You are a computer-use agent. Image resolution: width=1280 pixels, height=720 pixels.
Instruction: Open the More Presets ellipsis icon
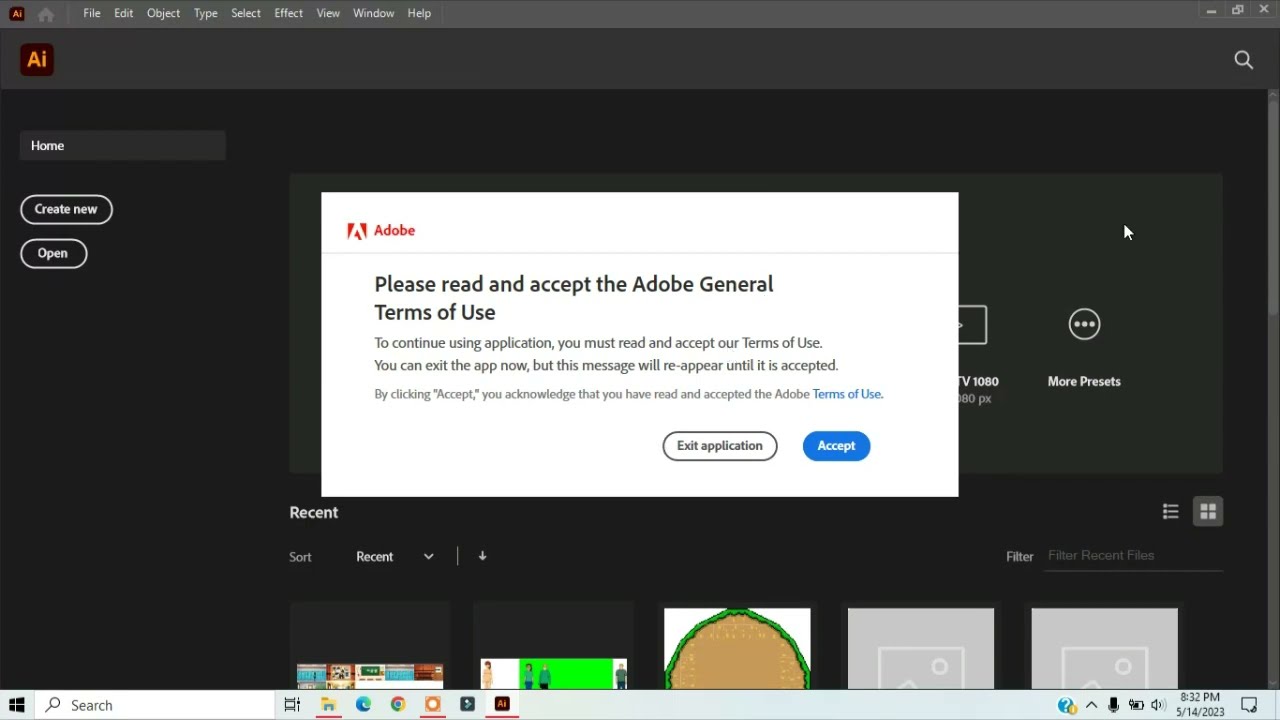[1084, 324]
